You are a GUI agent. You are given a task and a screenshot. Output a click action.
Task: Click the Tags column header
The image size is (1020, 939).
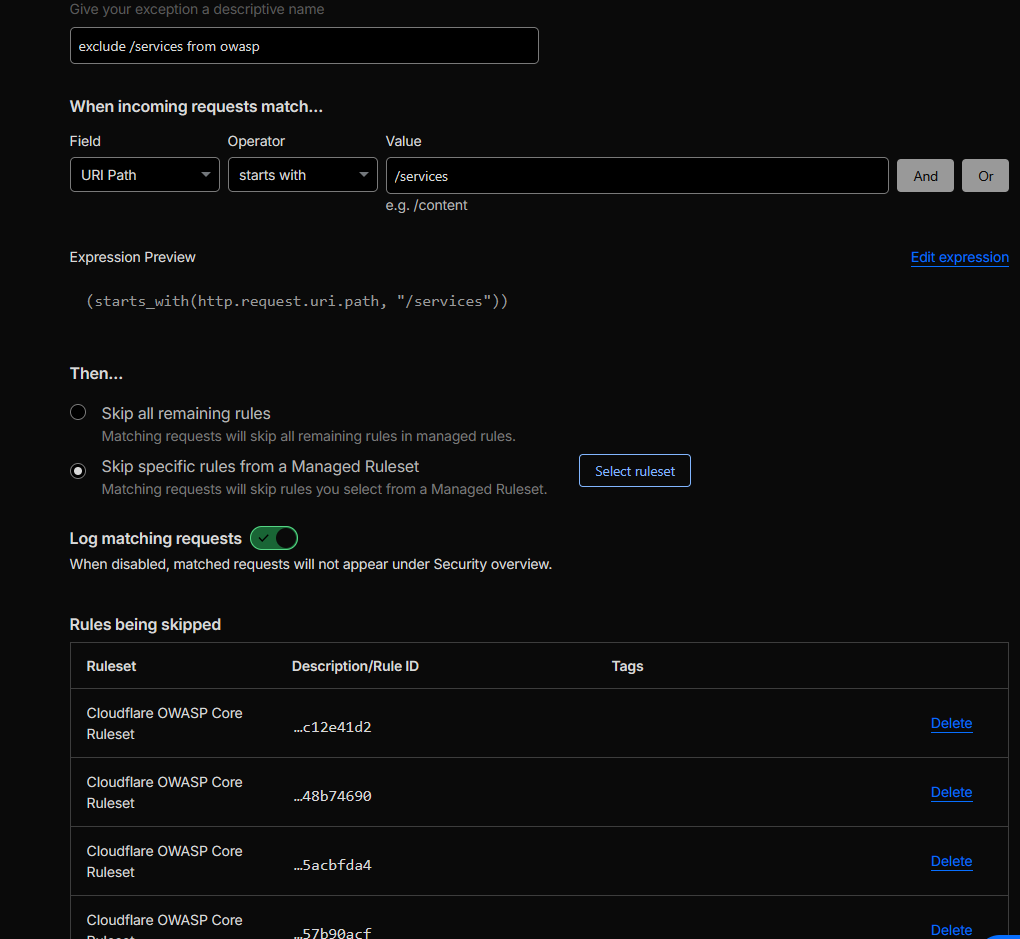tap(627, 665)
